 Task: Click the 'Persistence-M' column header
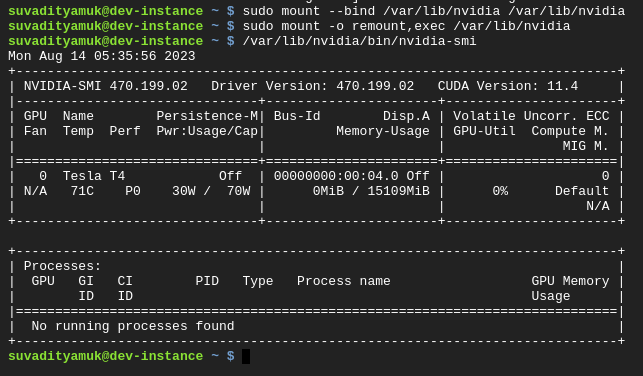207,116
